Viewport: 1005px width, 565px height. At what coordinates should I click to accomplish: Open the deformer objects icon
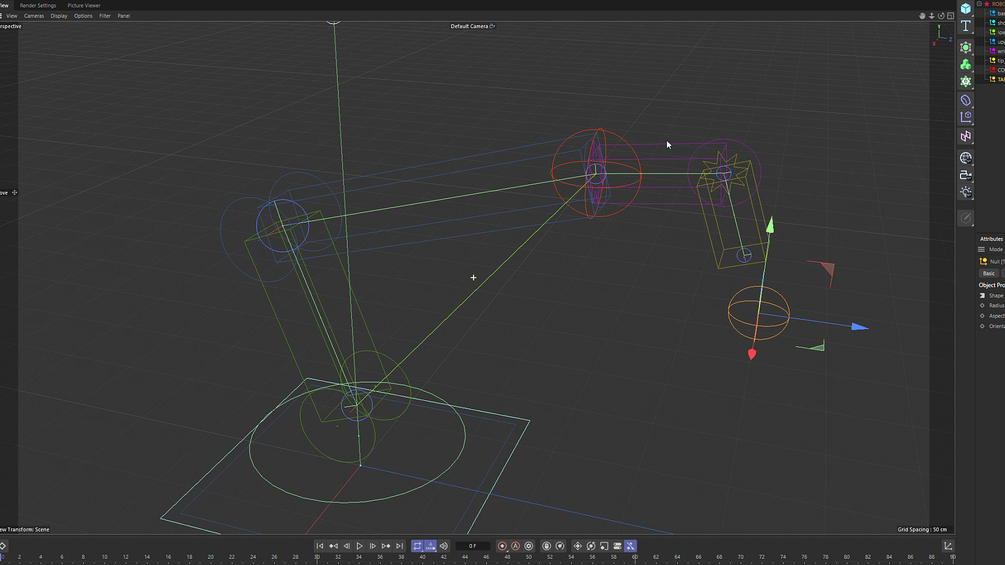(966, 100)
